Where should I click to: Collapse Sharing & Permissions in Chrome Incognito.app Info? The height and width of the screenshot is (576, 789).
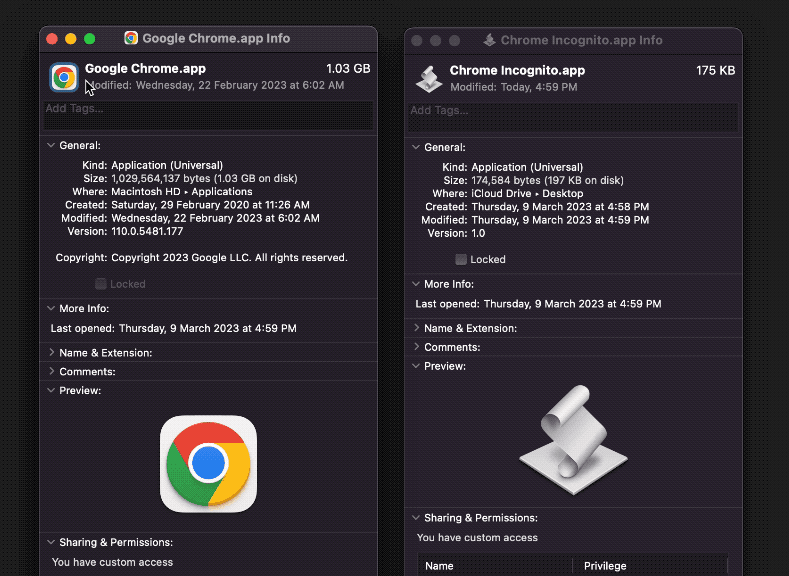point(416,518)
